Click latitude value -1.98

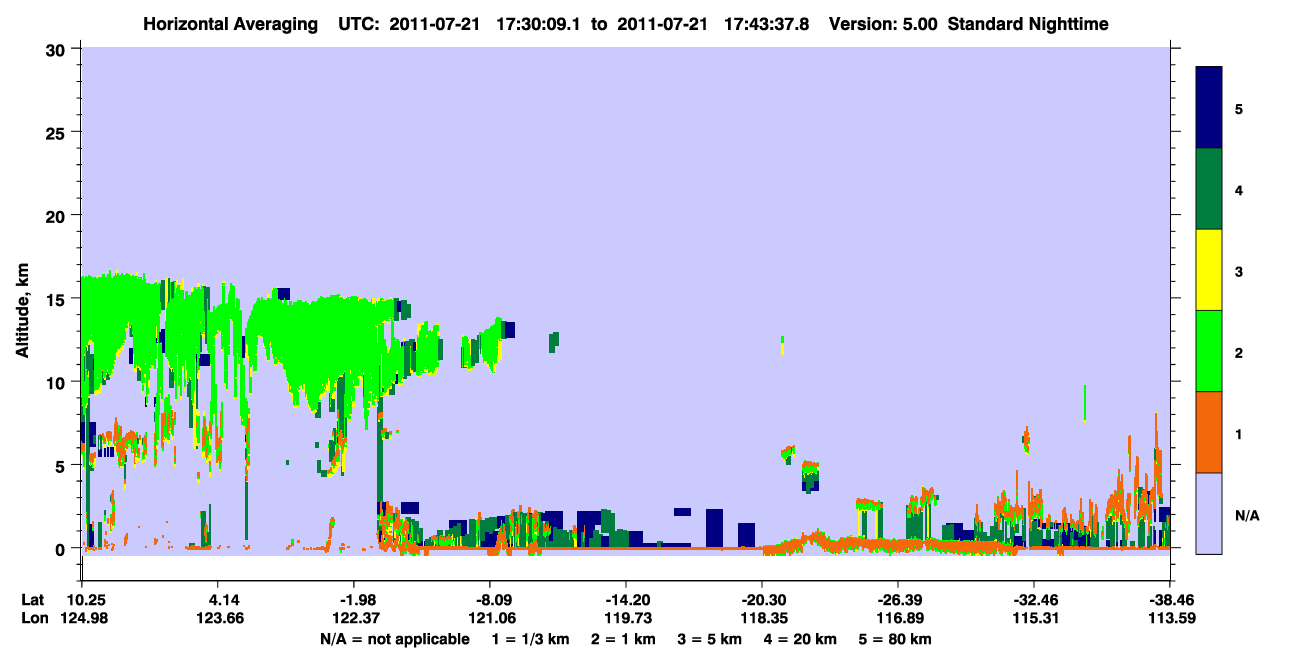(354, 600)
